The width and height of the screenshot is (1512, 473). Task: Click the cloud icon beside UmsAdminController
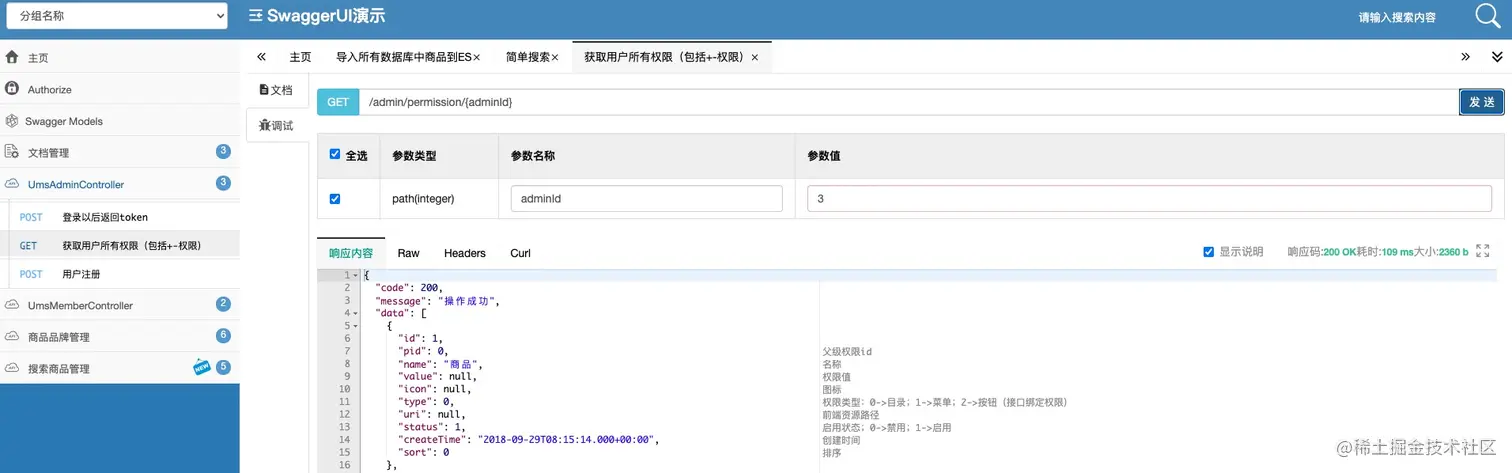click(12, 184)
